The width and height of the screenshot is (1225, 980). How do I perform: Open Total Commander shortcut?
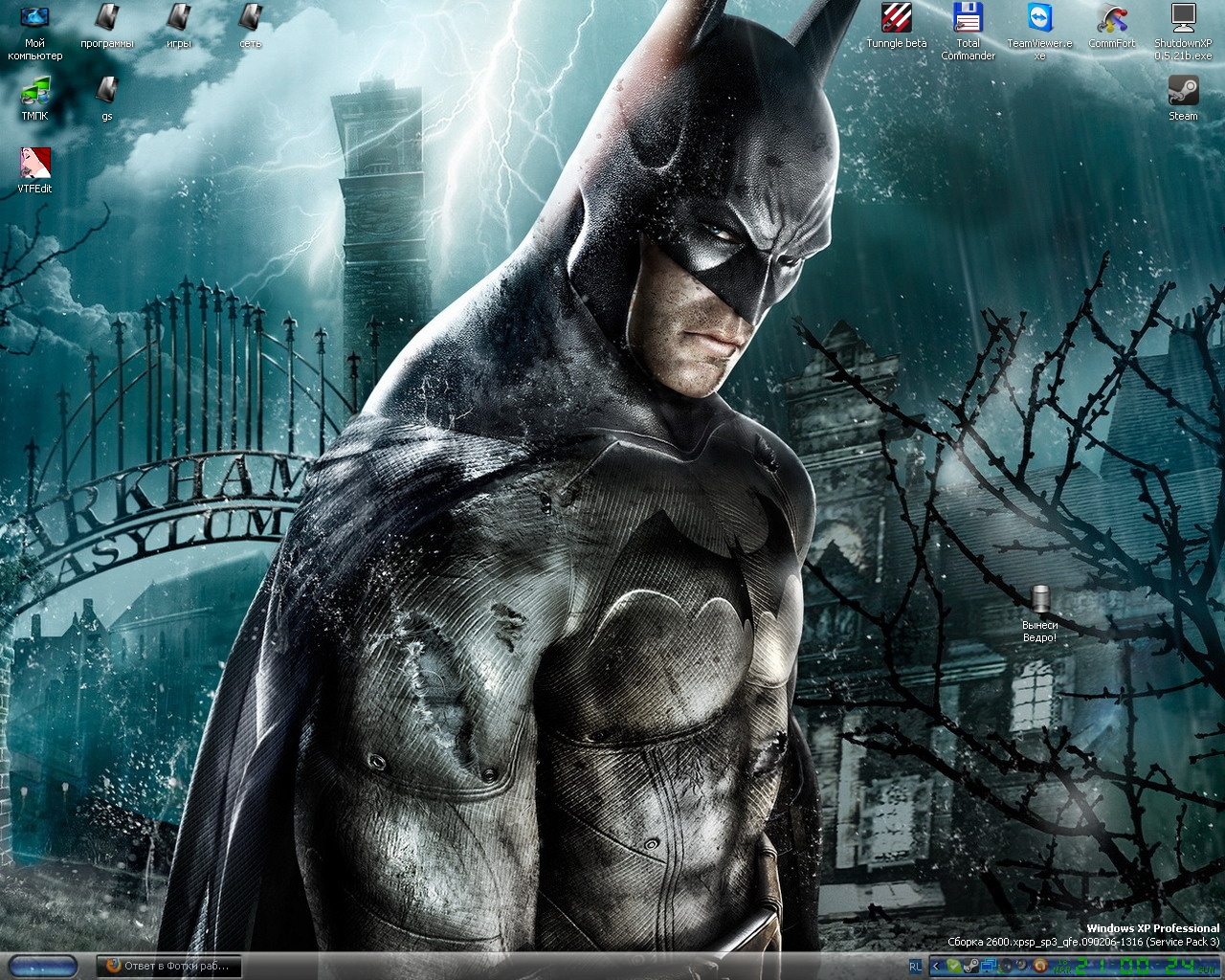[x=969, y=32]
